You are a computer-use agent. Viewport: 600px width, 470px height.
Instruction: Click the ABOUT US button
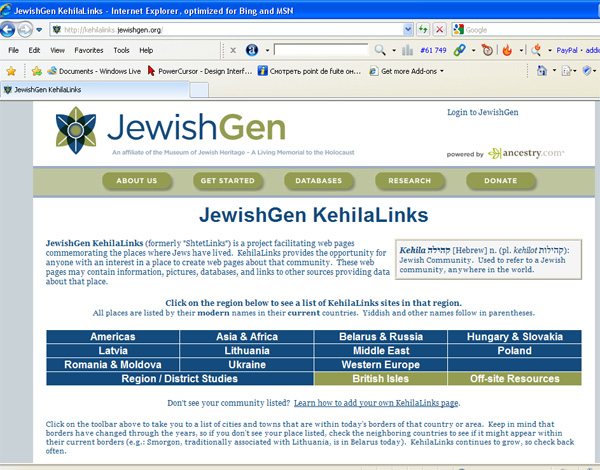(x=137, y=181)
